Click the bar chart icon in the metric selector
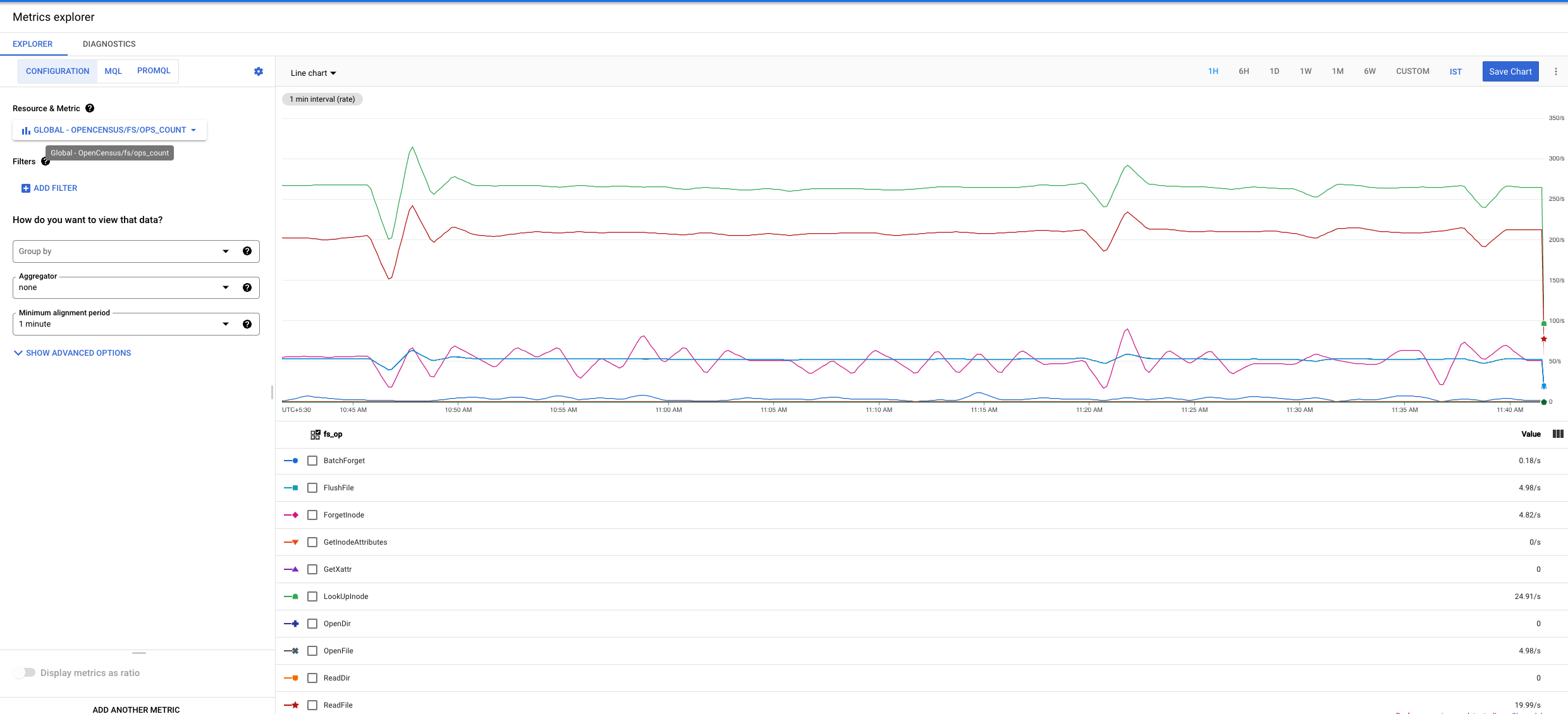 [25, 130]
